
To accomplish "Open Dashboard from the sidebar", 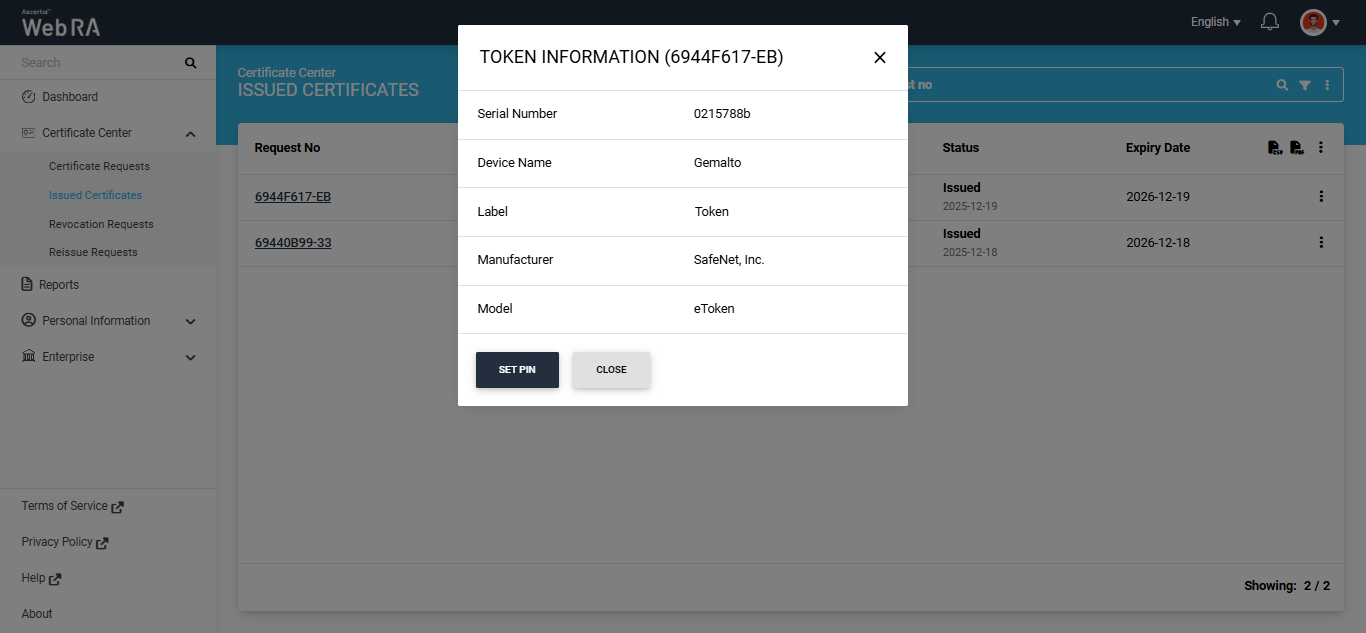I will click(x=70, y=97).
